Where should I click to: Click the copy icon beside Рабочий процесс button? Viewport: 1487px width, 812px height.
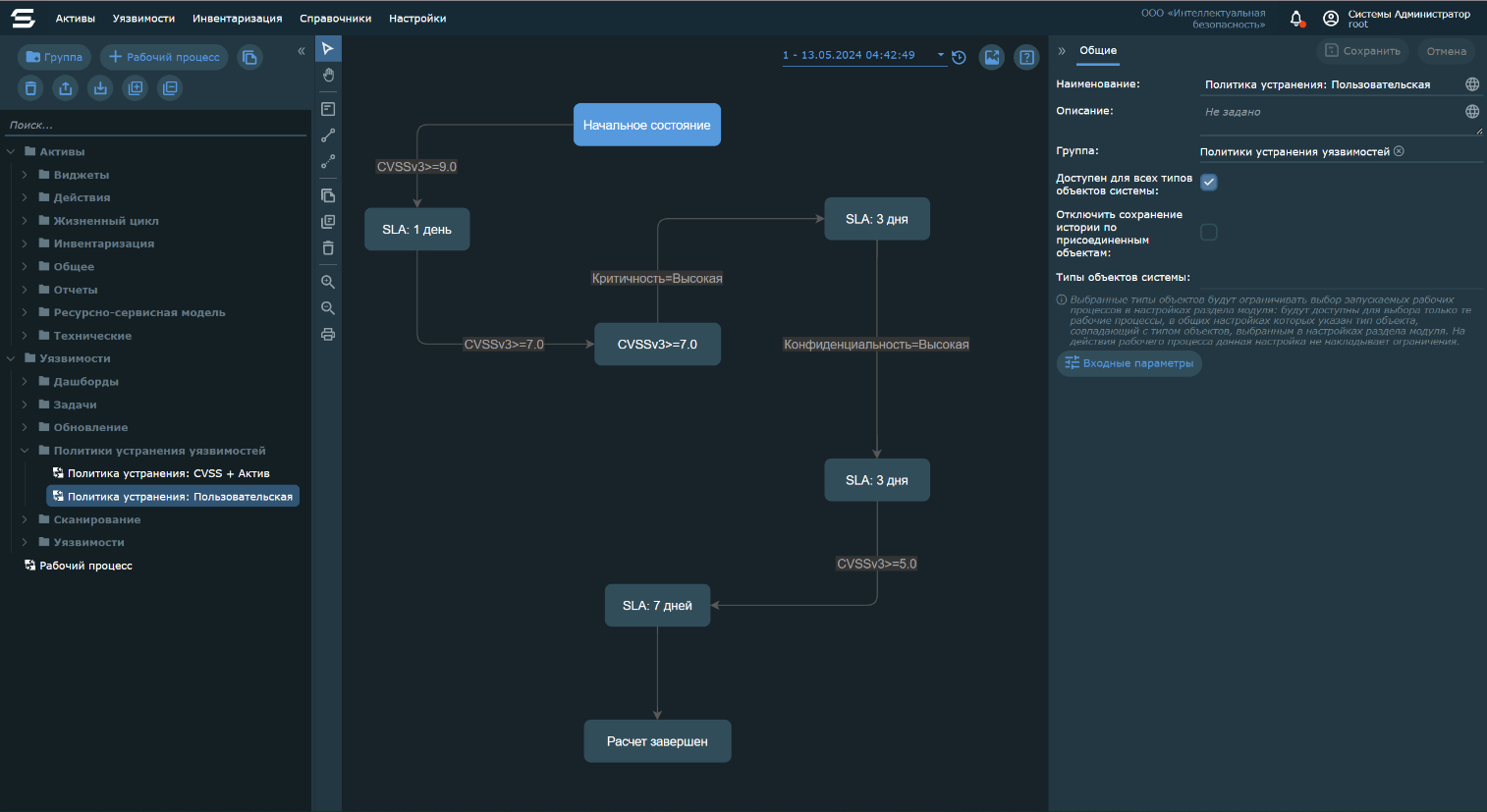click(x=249, y=57)
